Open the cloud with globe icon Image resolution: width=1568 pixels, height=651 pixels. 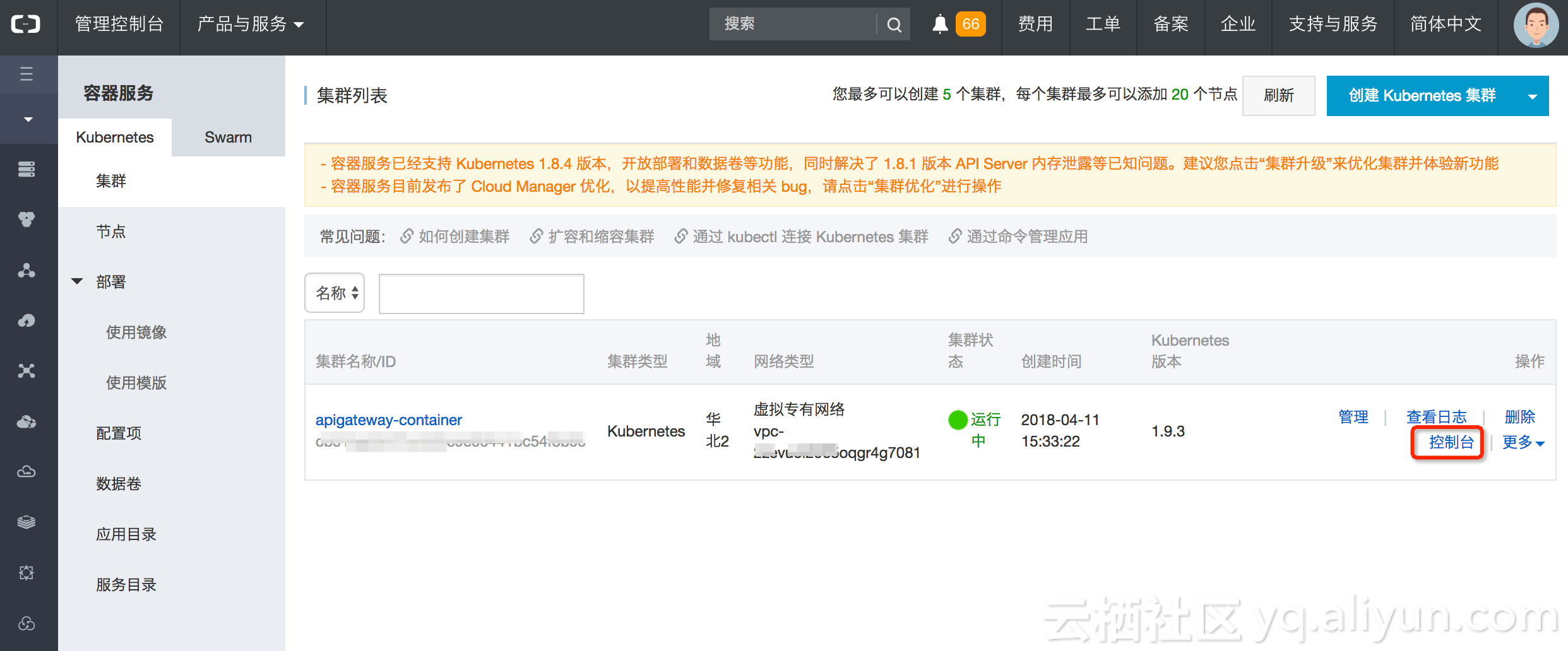(27, 421)
